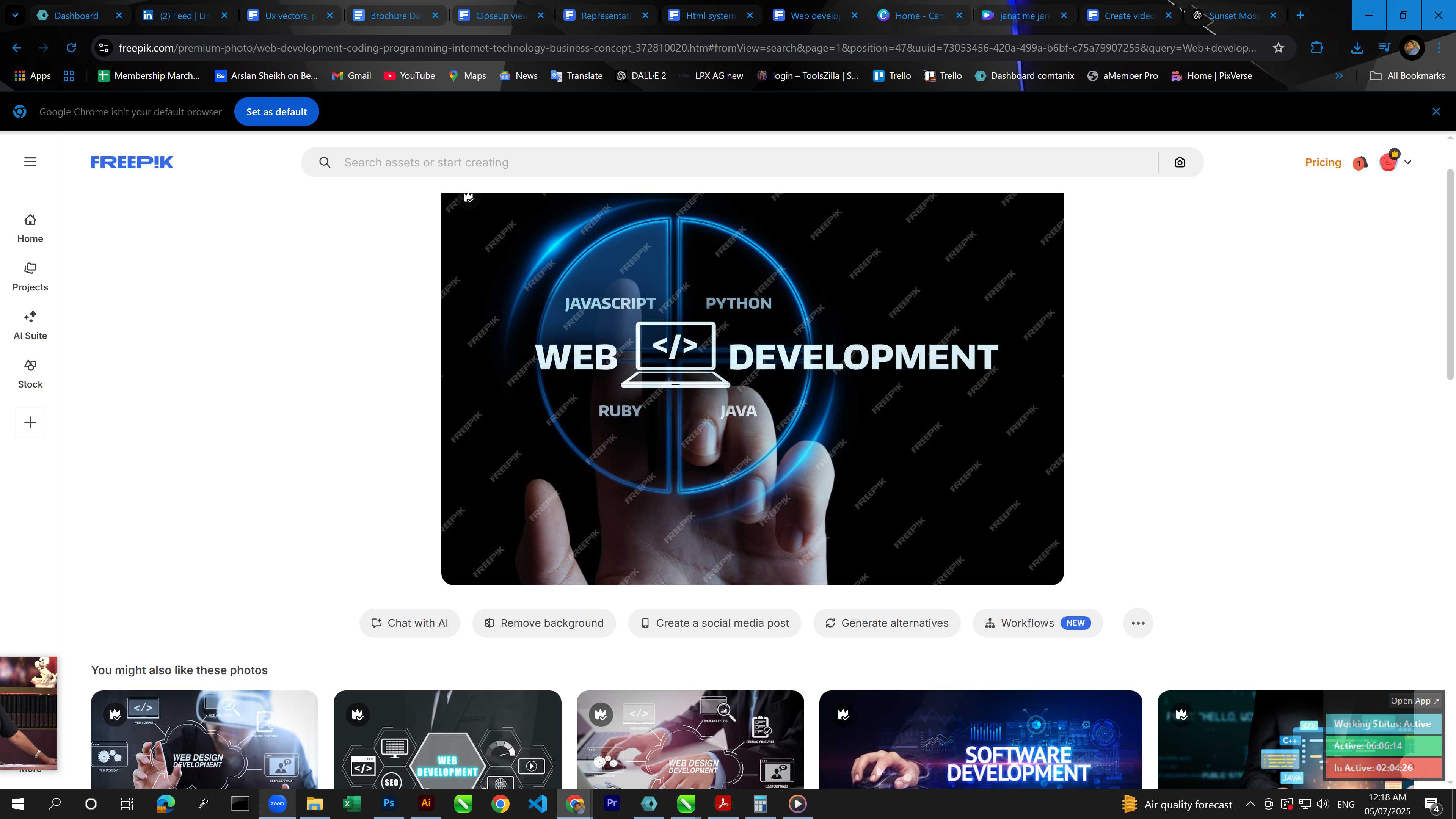Open Chrome three-dot menu

coord(1440,48)
